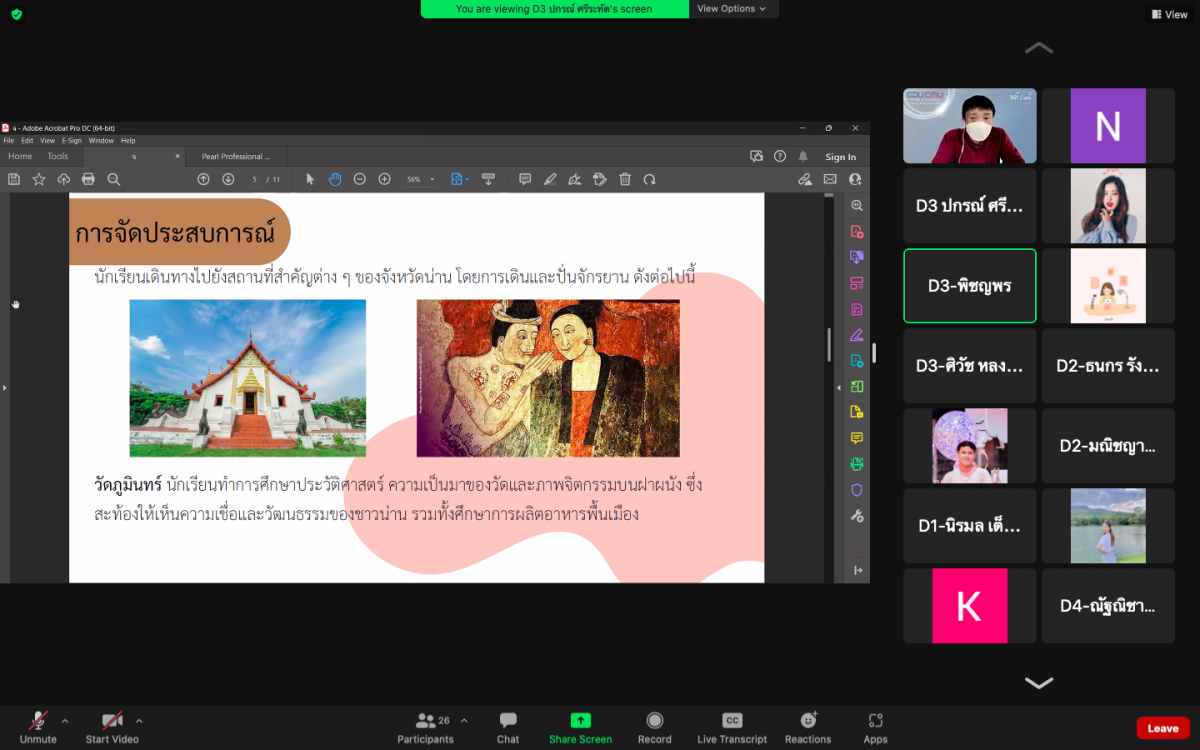Open Find text magnifier in Acrobat toolbar

point(114,179)
